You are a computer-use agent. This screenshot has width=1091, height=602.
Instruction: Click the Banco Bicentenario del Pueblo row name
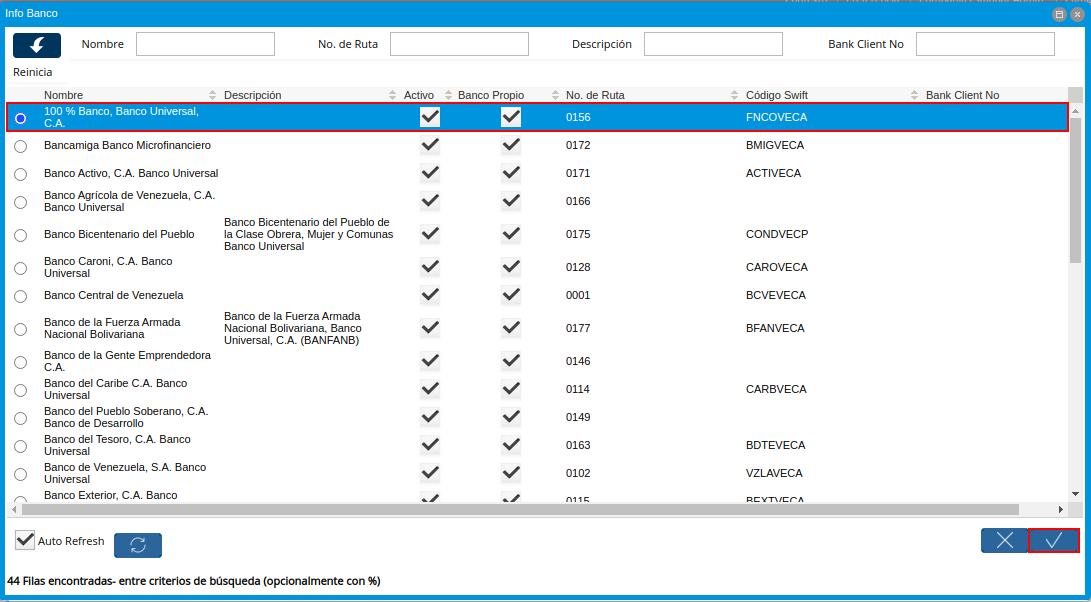[119, 235]
